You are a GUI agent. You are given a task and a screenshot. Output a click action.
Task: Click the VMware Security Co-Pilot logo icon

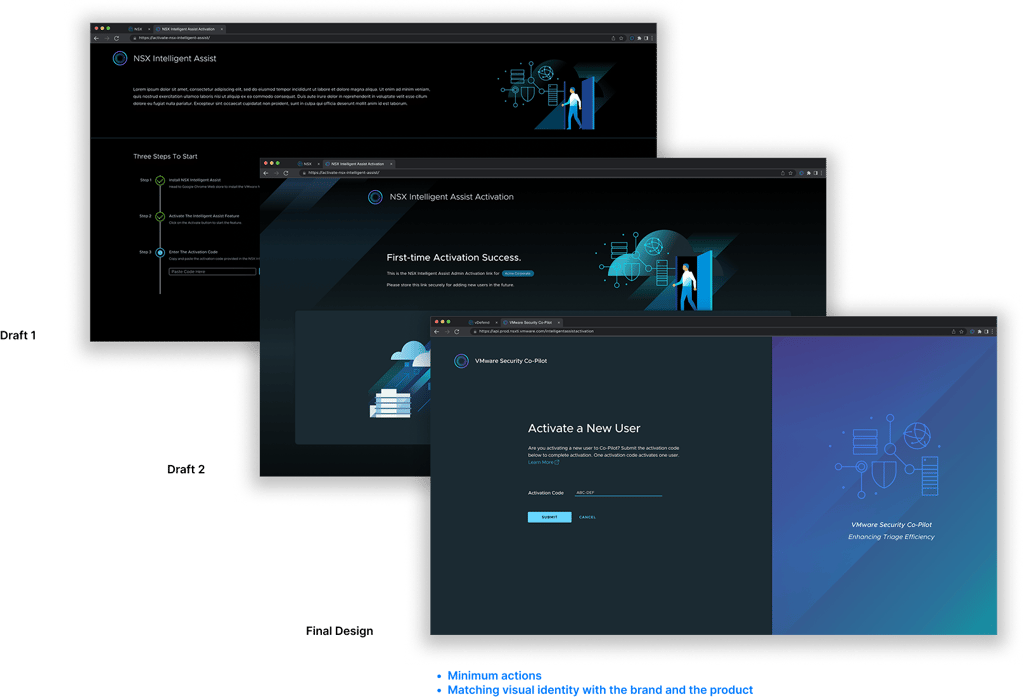coord(461,361)
